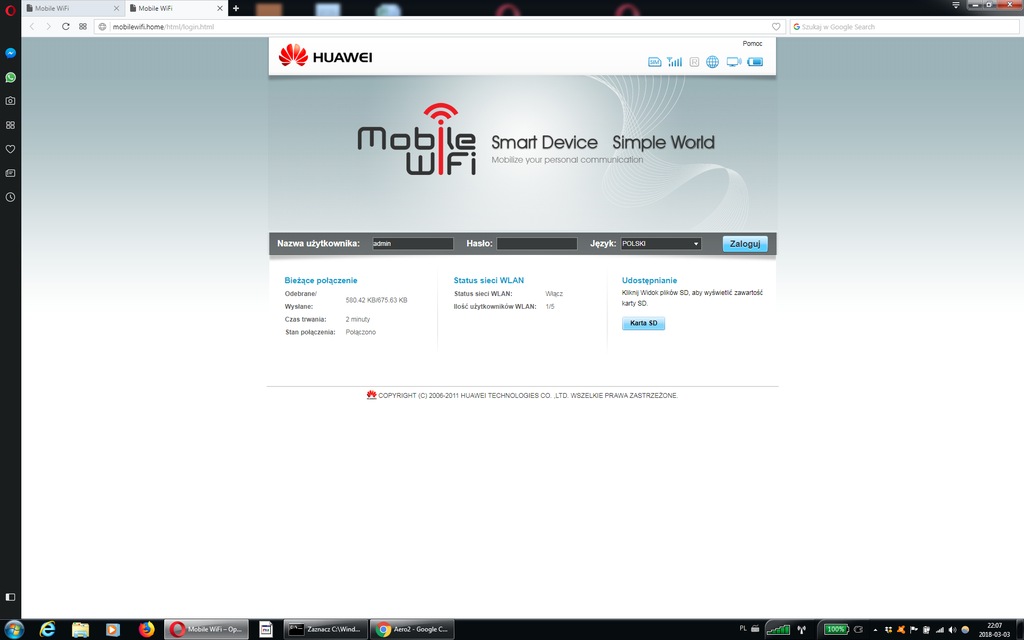Click the 2 minuty duration value
Screen dimensions: 1024x640
[x=357, y=319]
